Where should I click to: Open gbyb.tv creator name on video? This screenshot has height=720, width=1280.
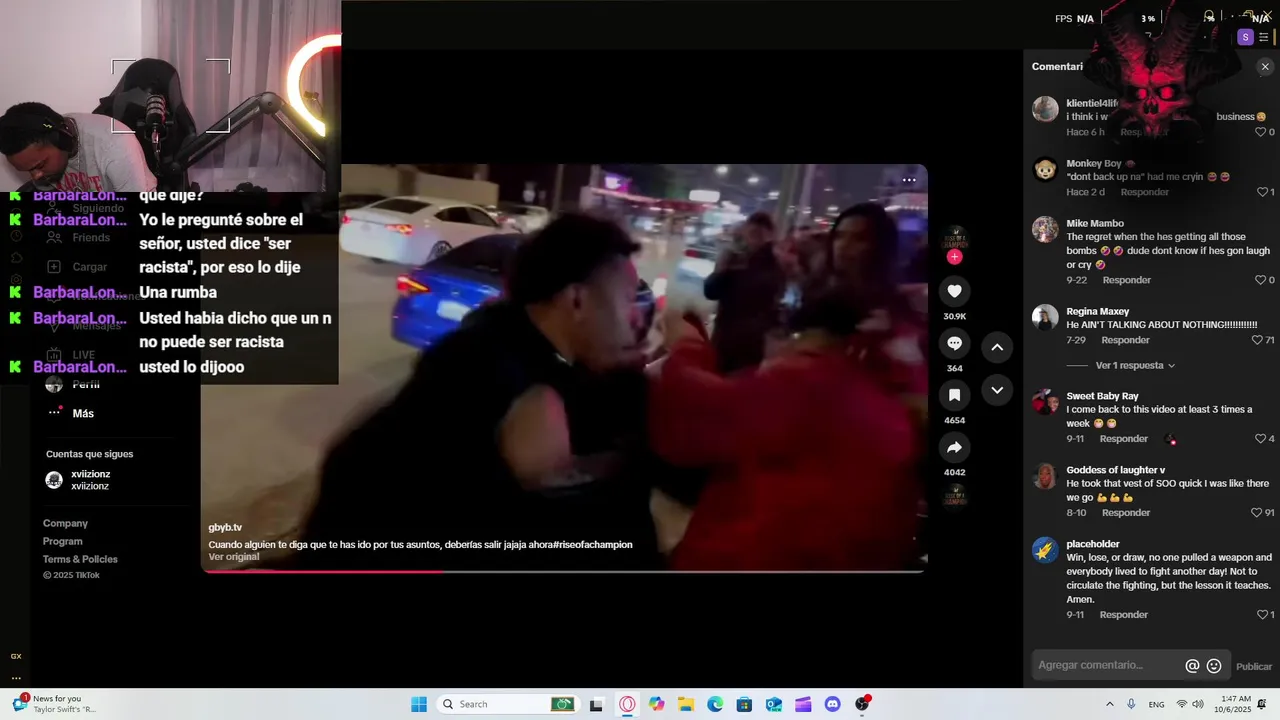pyautogui.click(x=225, y=527)
